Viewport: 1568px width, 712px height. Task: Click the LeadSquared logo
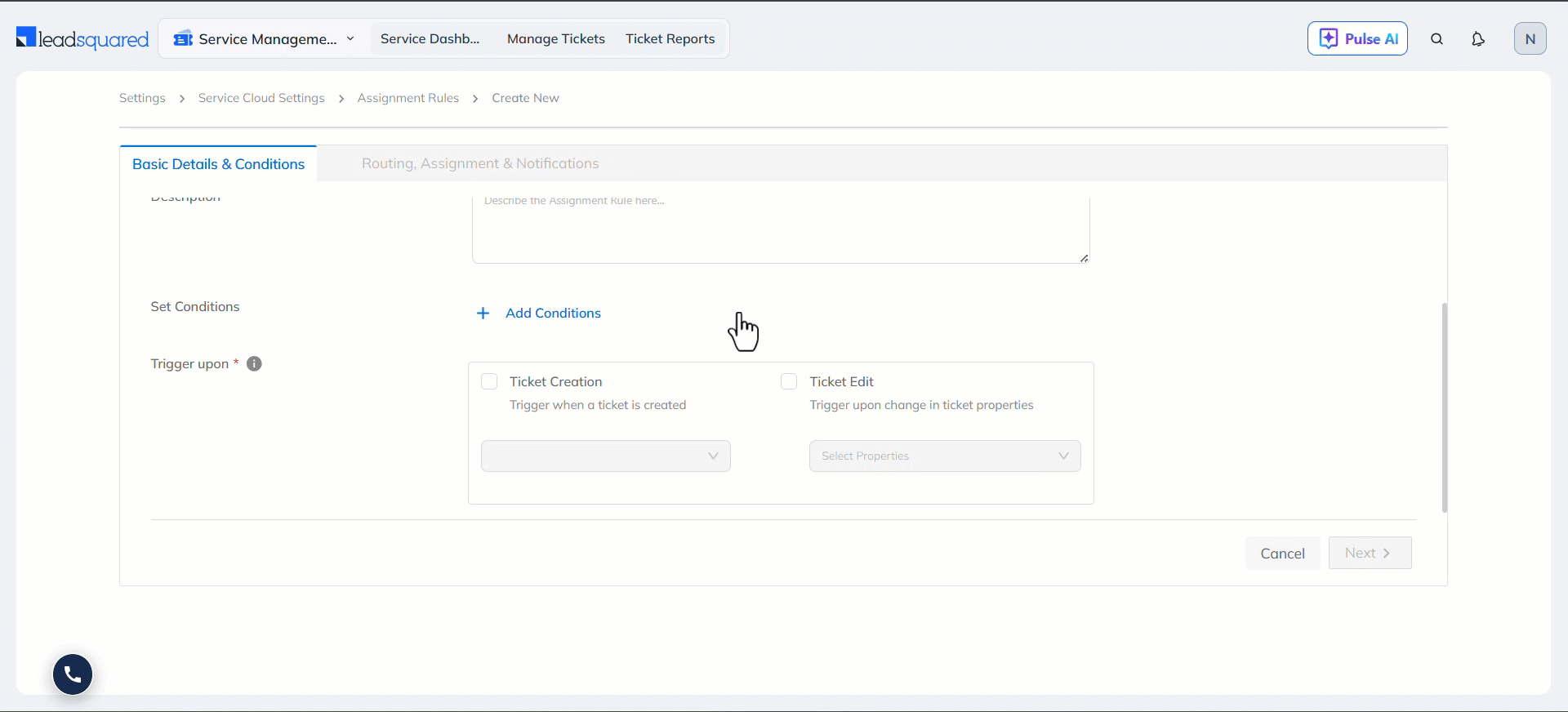point(82,38)
